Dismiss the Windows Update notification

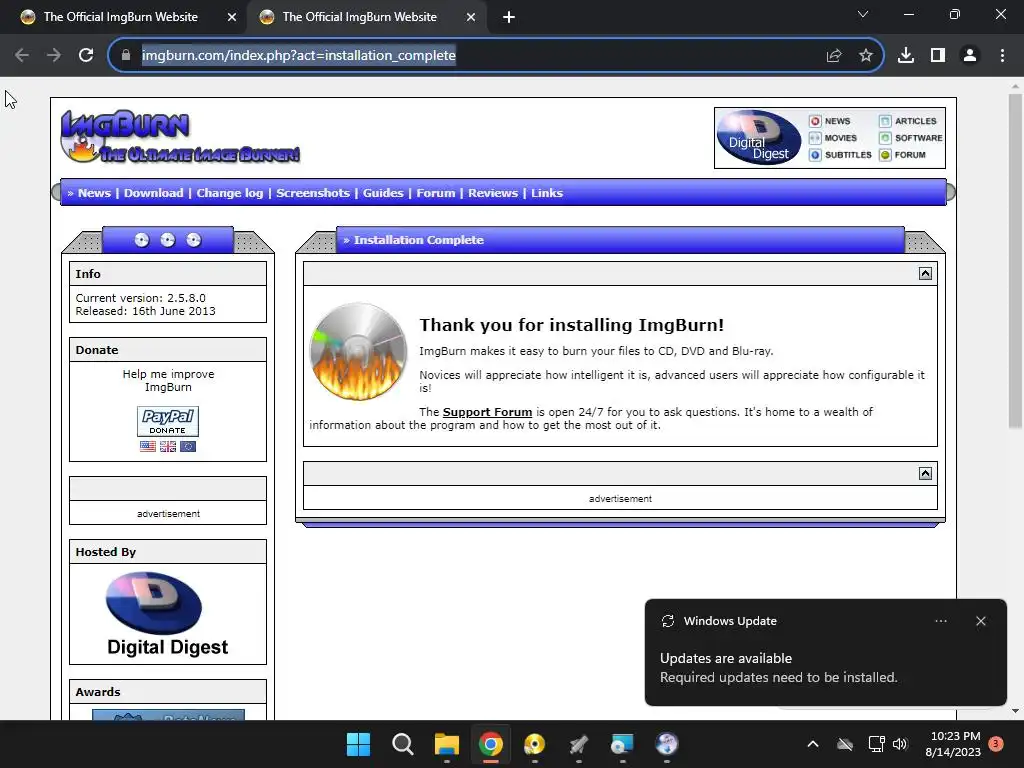pyautogui.click(x=981, y=621)
